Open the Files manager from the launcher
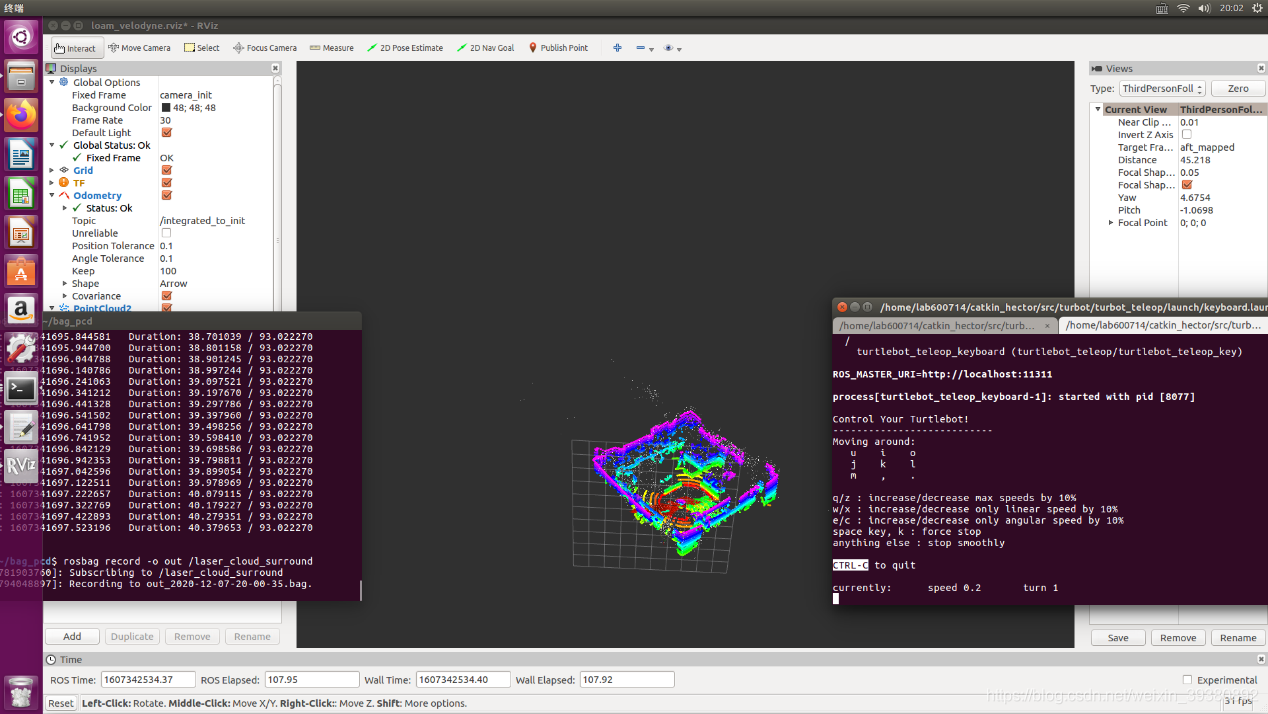This screenshot has width=1268, height=714. (x=20, y=76)
